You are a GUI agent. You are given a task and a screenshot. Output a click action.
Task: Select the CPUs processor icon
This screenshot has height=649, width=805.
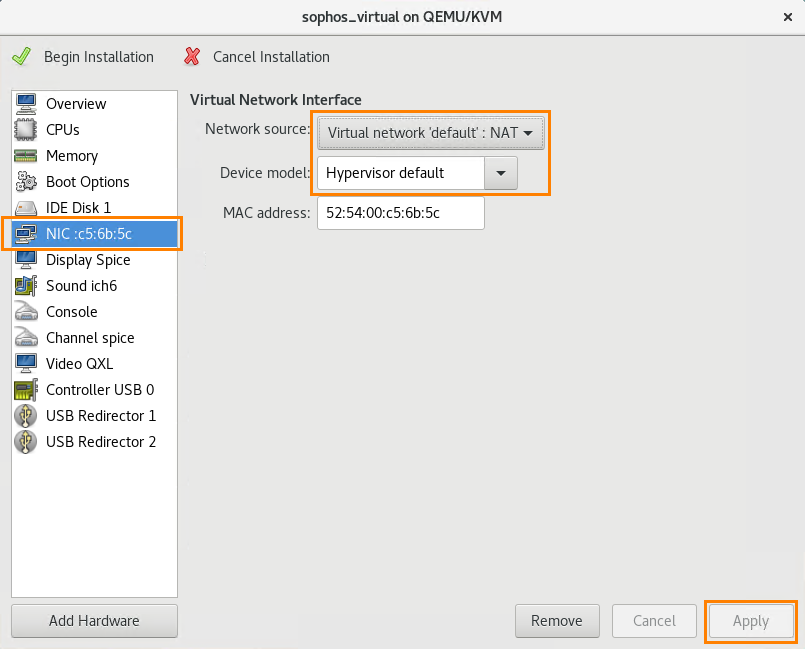point(26,129)
